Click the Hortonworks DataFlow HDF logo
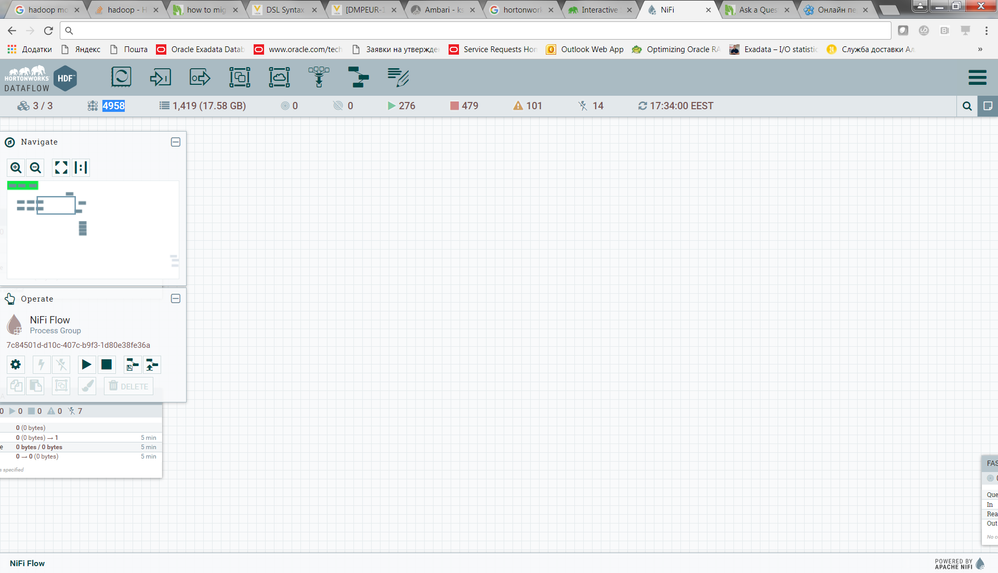This screenshot has width=998, height=573. tap(40, 78)
